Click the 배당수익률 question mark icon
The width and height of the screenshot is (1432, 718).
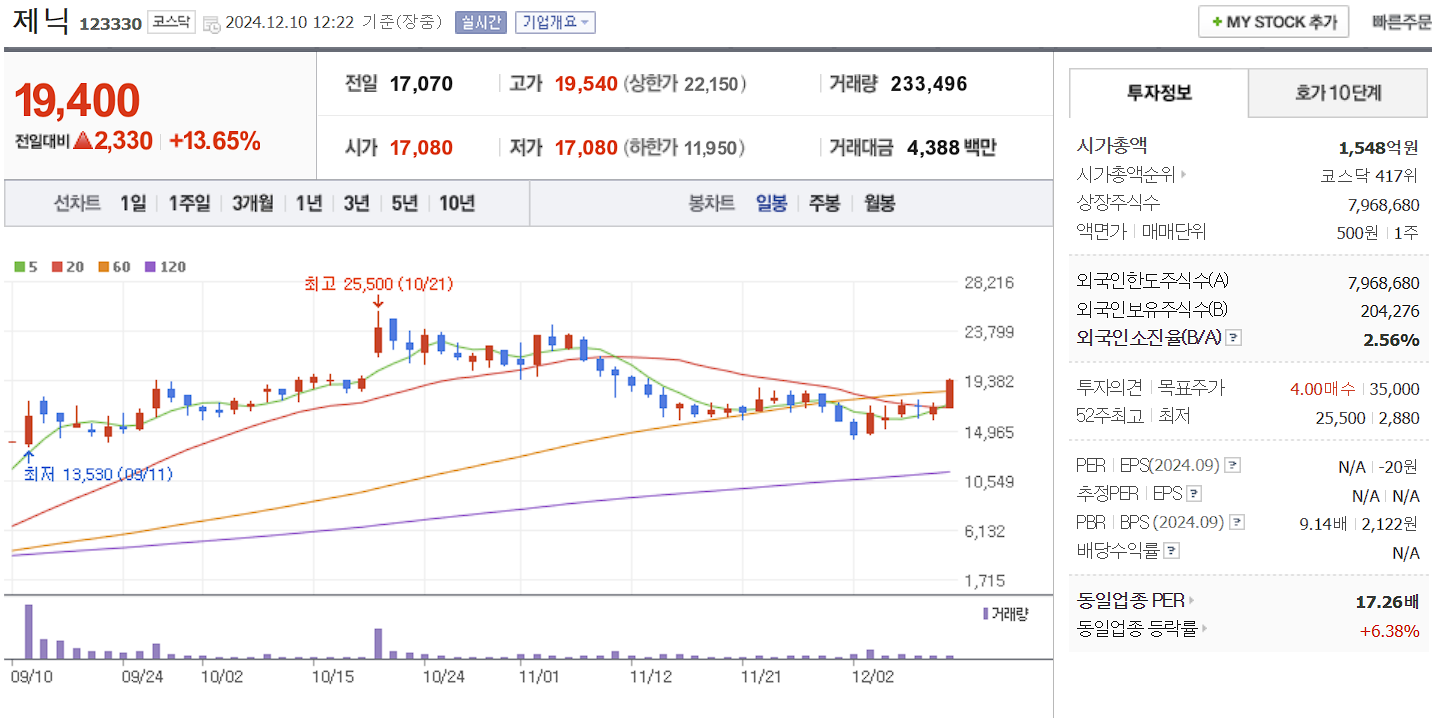(x=1171, y=548)
